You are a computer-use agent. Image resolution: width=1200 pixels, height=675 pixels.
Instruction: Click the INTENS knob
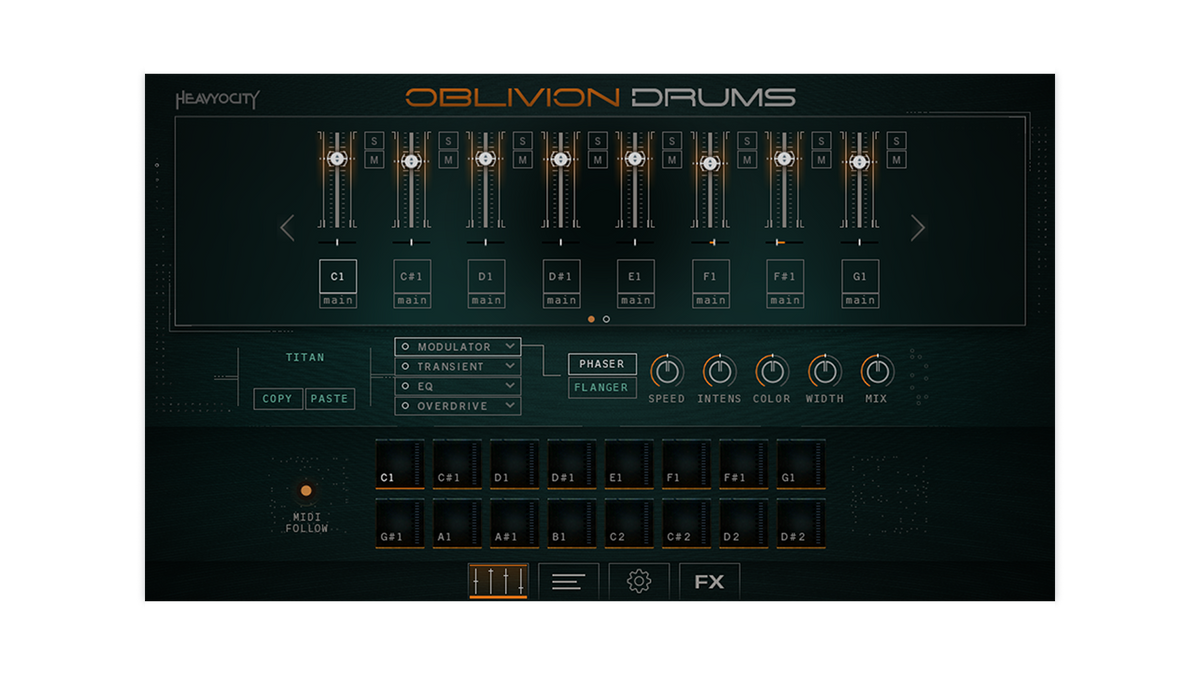click(x=719, y=372)
